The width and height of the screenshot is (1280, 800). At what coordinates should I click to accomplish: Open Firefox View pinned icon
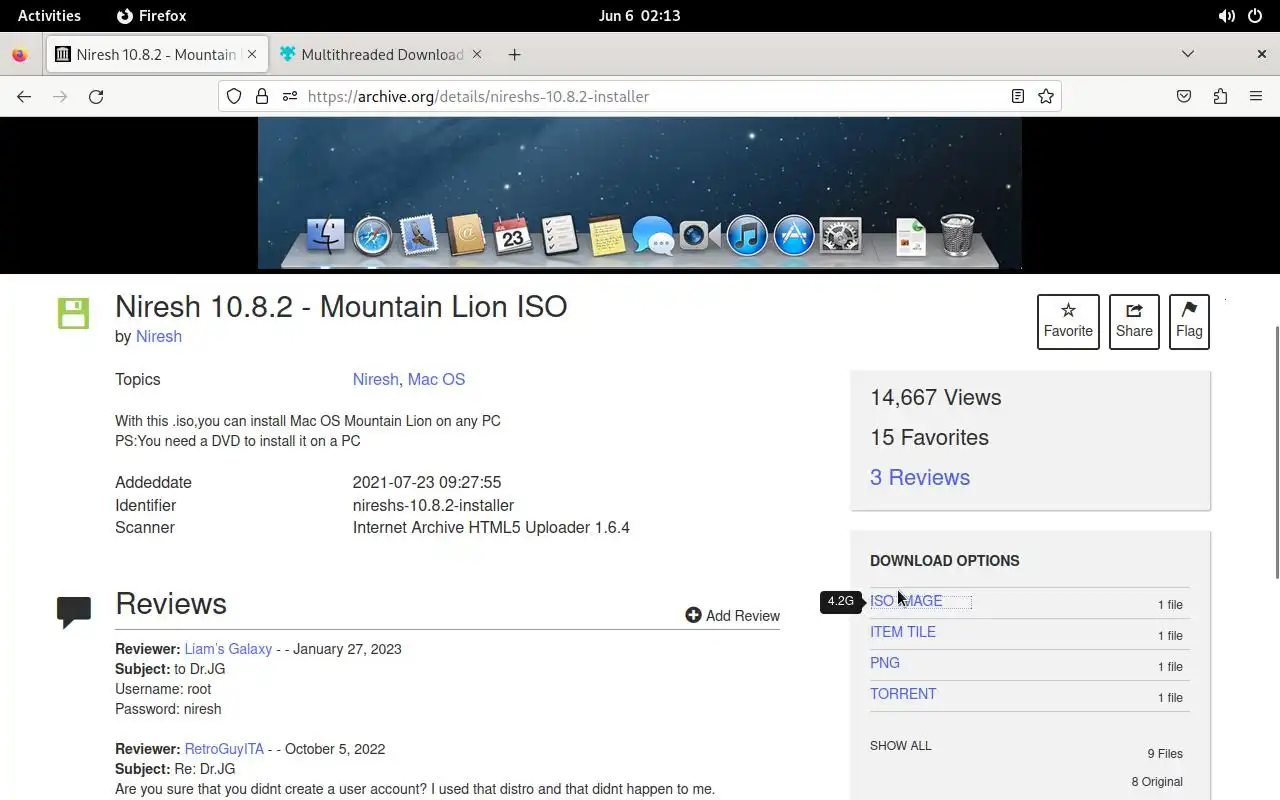(20, 55)
